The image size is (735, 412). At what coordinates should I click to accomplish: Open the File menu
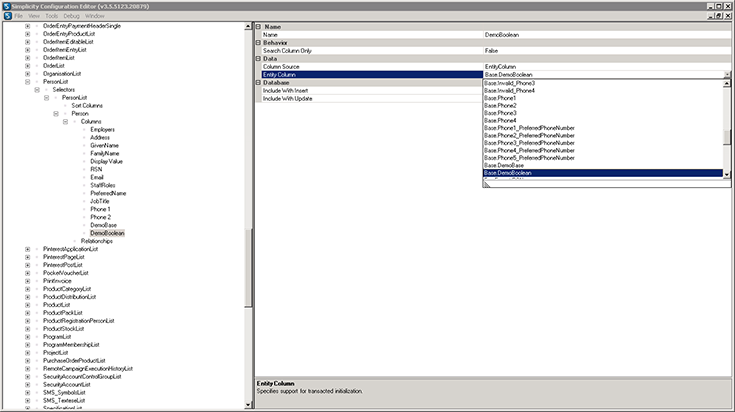pyautogui.click(x=18, y=16)
